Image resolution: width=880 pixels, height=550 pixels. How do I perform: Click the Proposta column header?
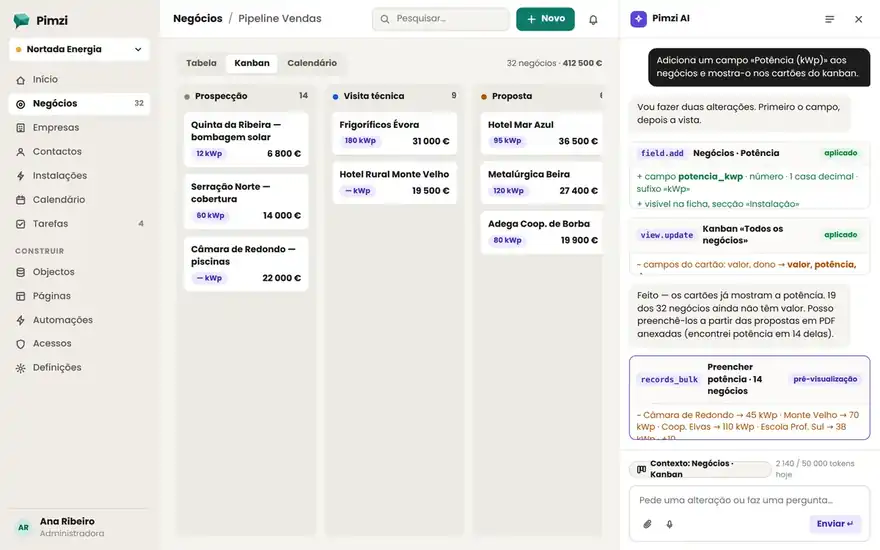(x=542, y=96)
